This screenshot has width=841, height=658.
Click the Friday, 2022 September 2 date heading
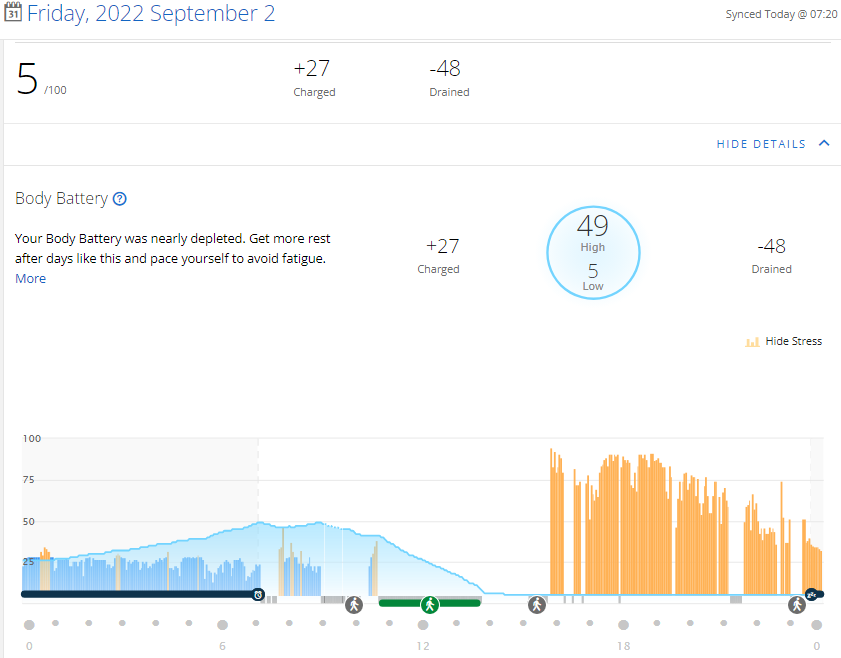(x=151, y=13)
